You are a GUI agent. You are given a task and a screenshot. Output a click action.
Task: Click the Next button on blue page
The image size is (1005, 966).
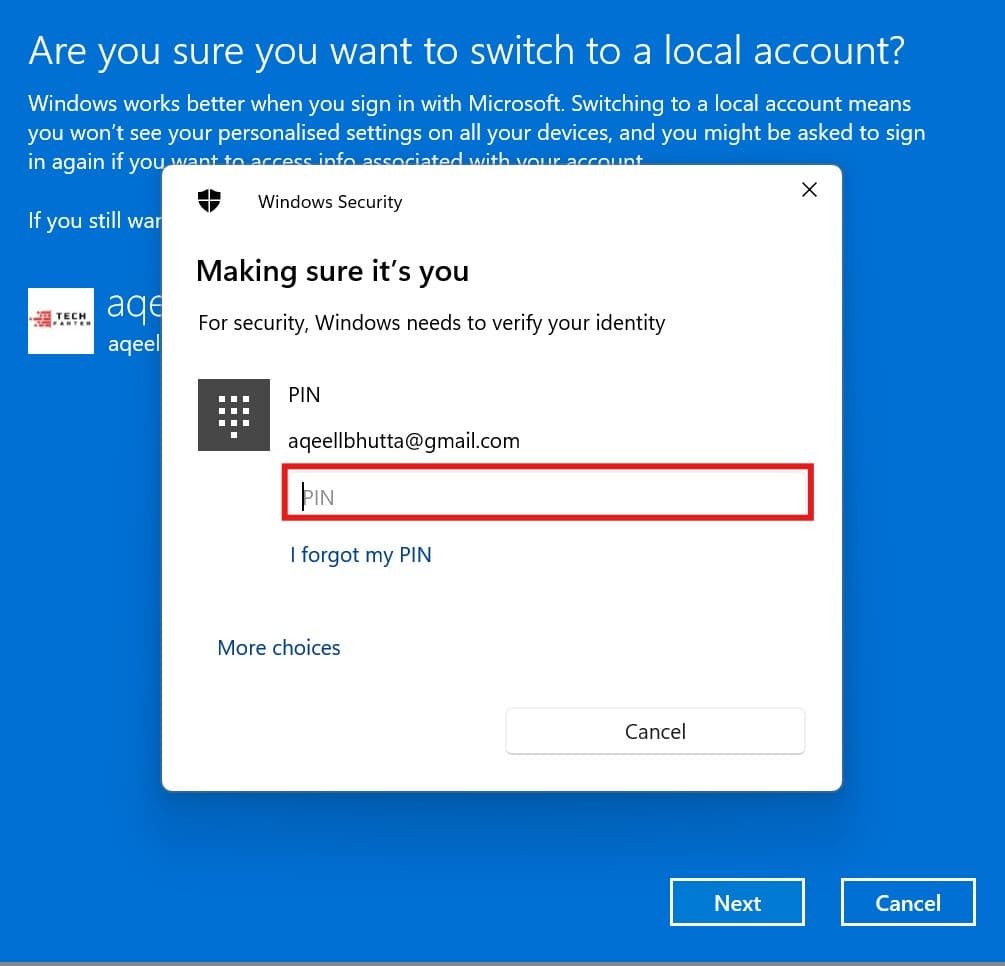(737, 903)
